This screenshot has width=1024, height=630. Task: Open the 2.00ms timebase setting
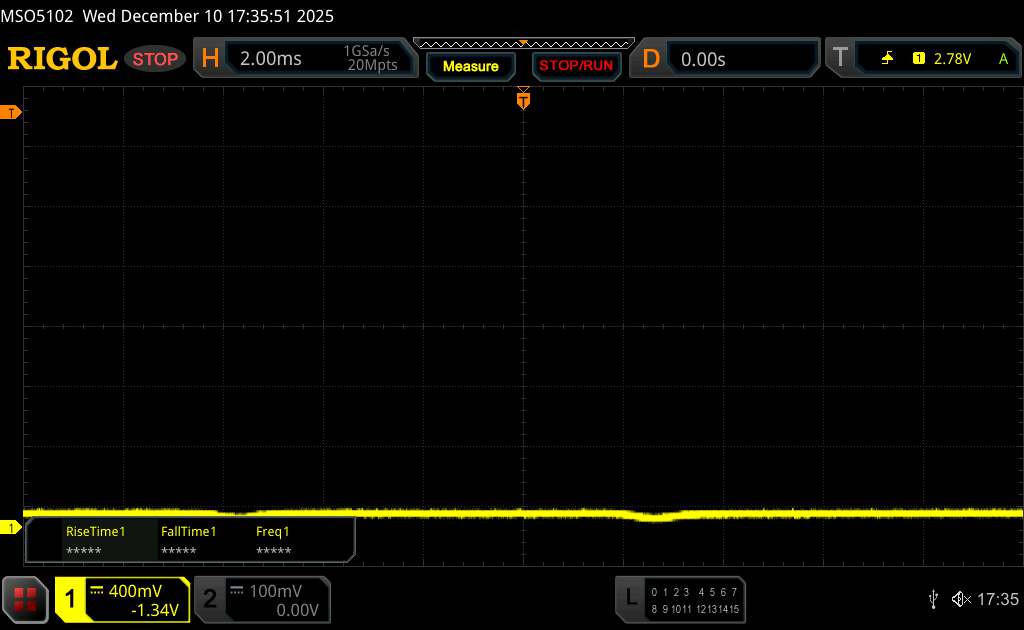pyautogui.click(x=271, y=59)
